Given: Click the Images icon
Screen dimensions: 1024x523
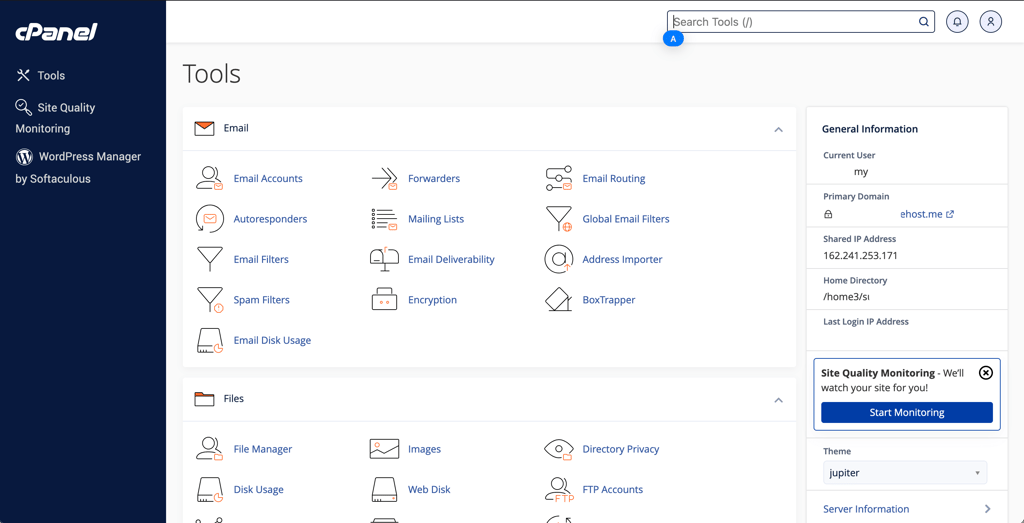Looking at the screenshot, I should click(x=384, y=449).
